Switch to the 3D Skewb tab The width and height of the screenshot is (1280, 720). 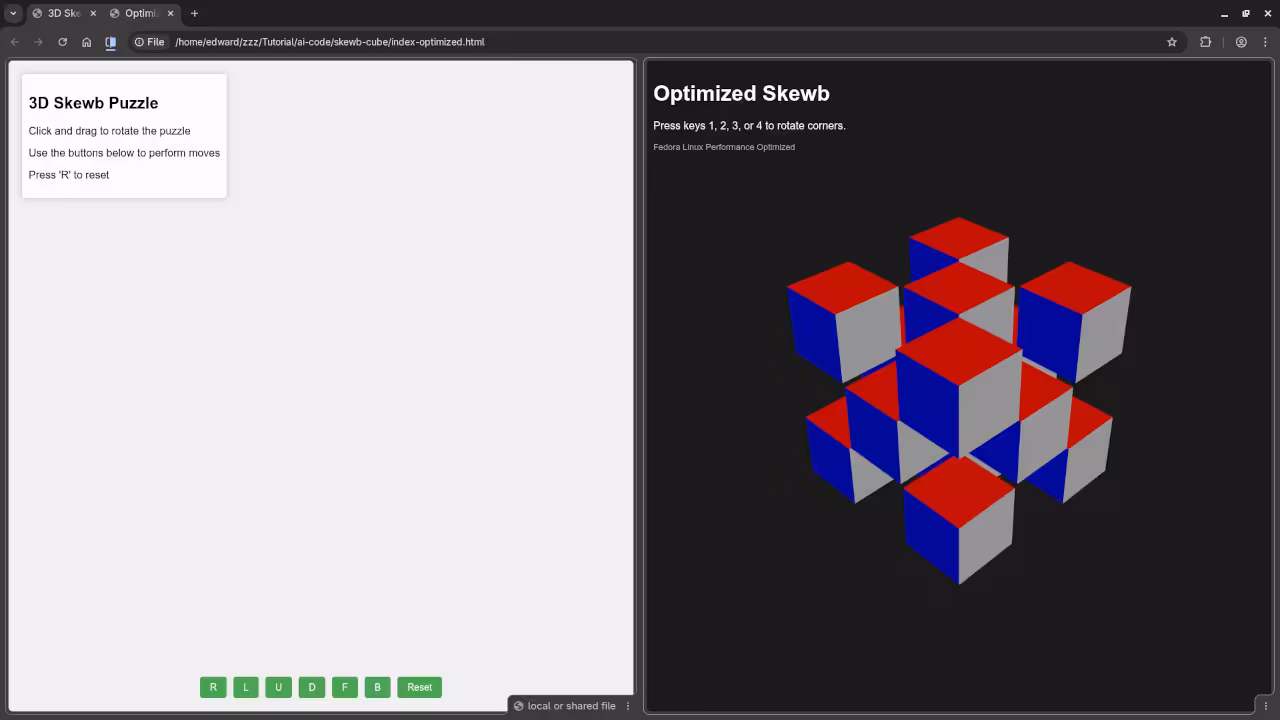(62, 13)
